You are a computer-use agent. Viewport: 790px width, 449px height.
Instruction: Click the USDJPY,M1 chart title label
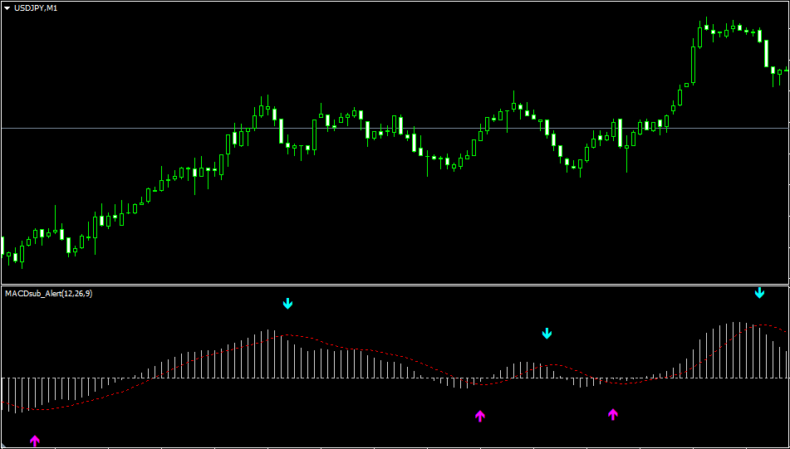tap(38, 8)
